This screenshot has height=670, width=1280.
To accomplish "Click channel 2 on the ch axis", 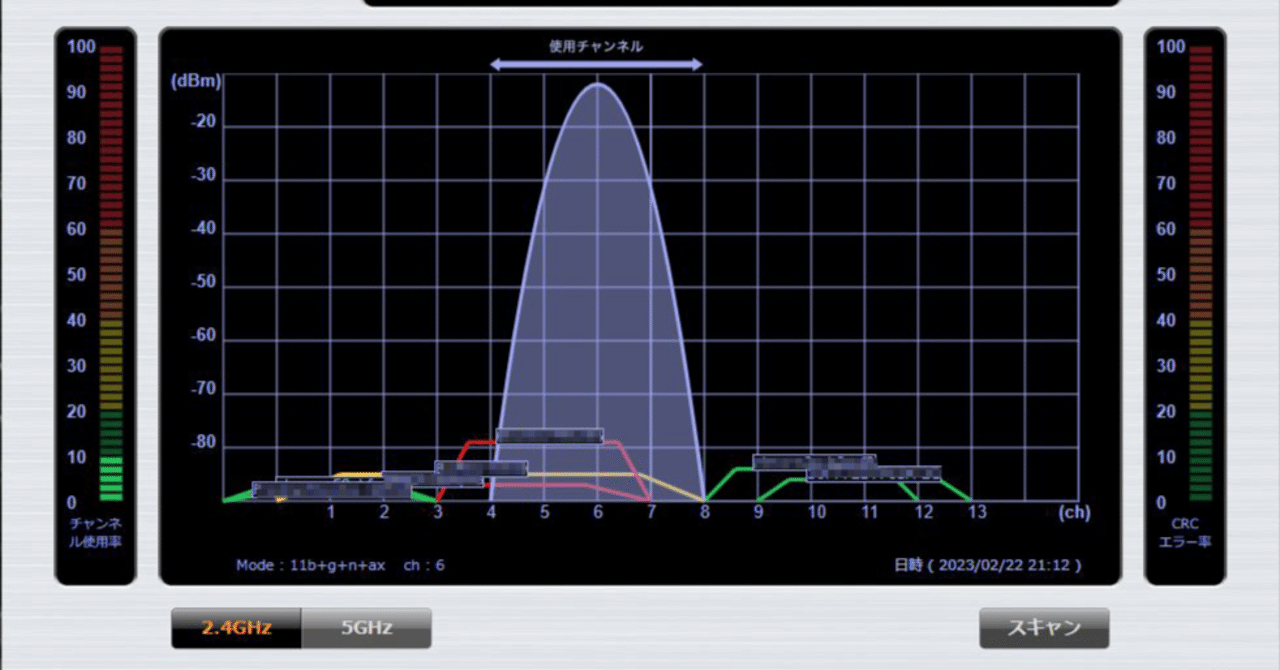I will [x=384, y=512].
